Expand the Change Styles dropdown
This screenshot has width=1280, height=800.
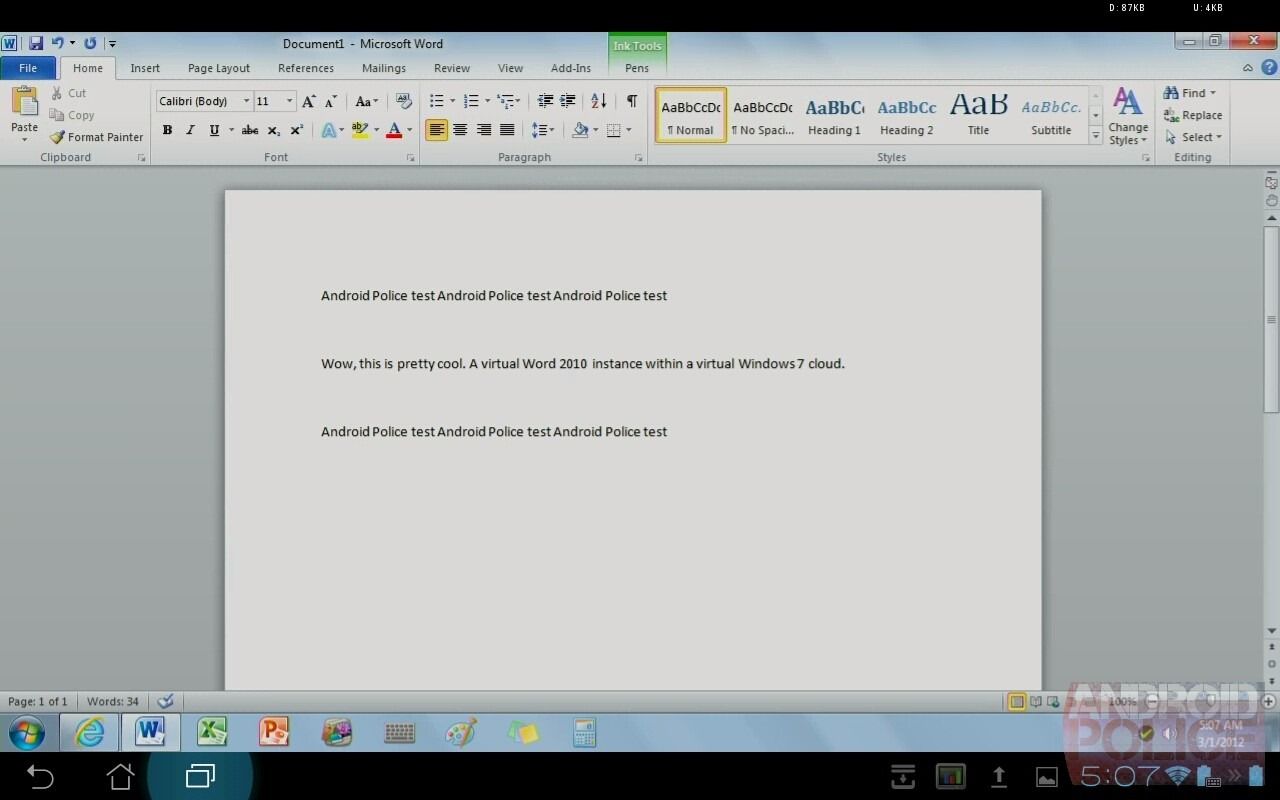[x=1128, y=115]
